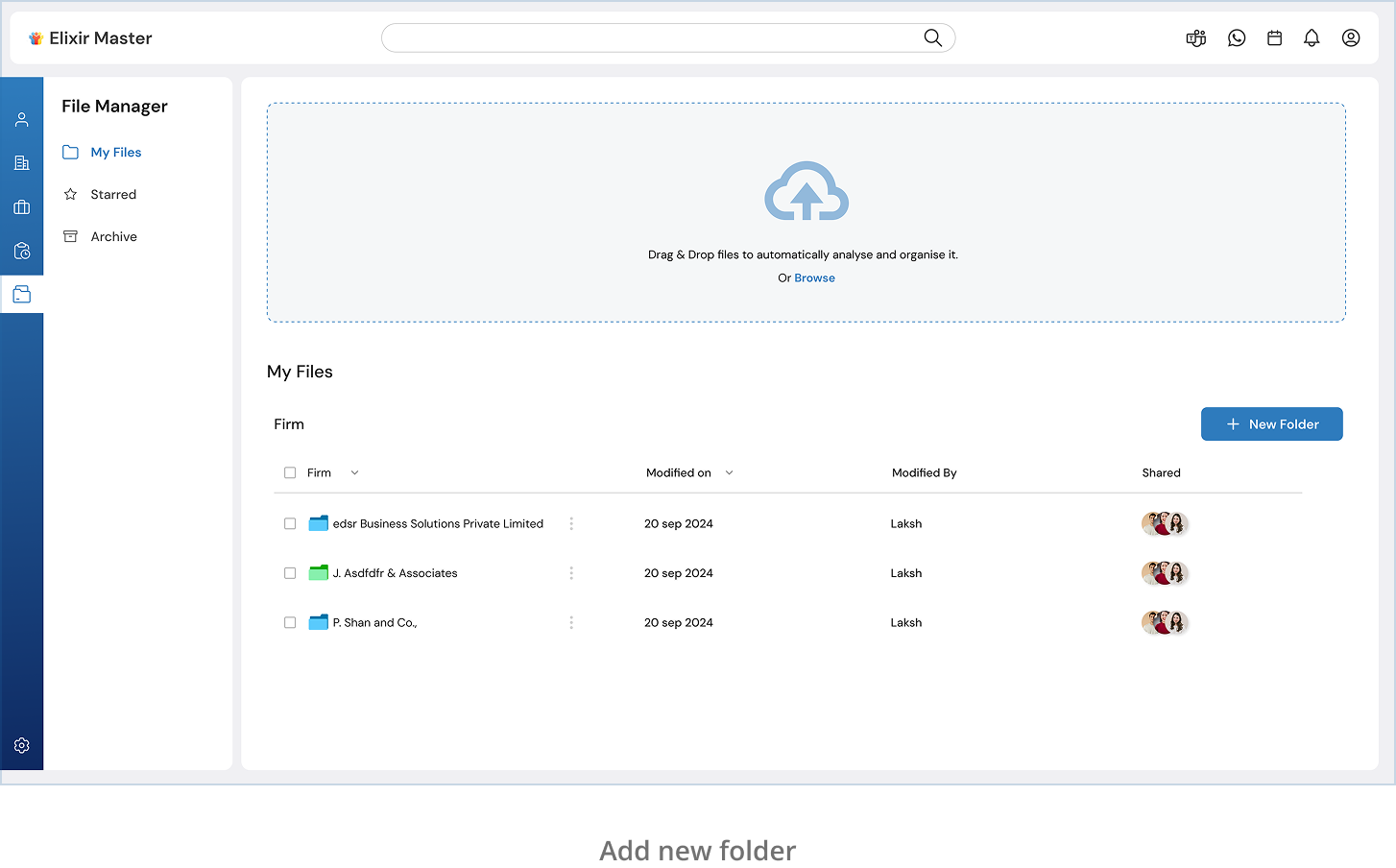Open the calendar icon in header
This screenshot has height=868, width=1396.
(1274, 38)
